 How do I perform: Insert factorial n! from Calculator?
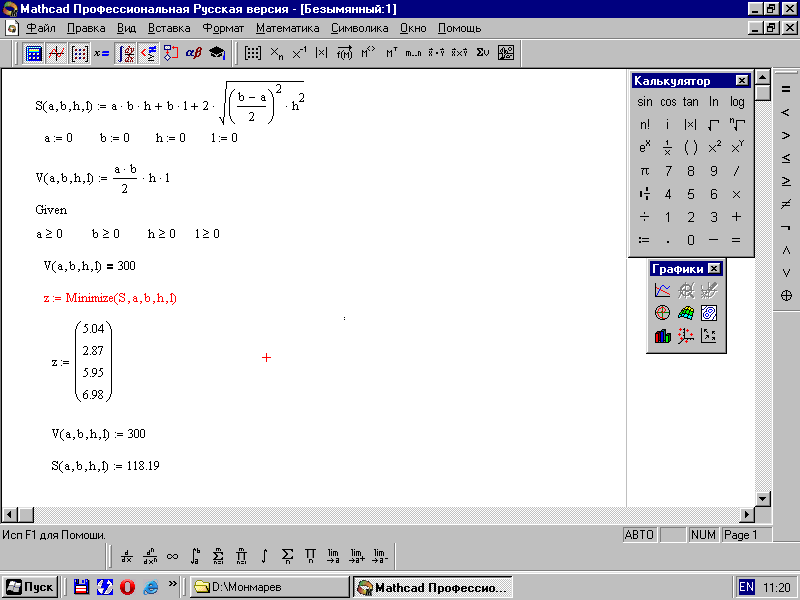644,125
